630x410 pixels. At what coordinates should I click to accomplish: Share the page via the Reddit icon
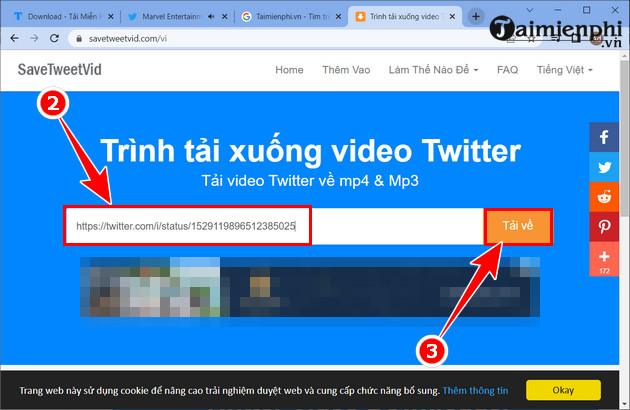[x=604, y=197]
